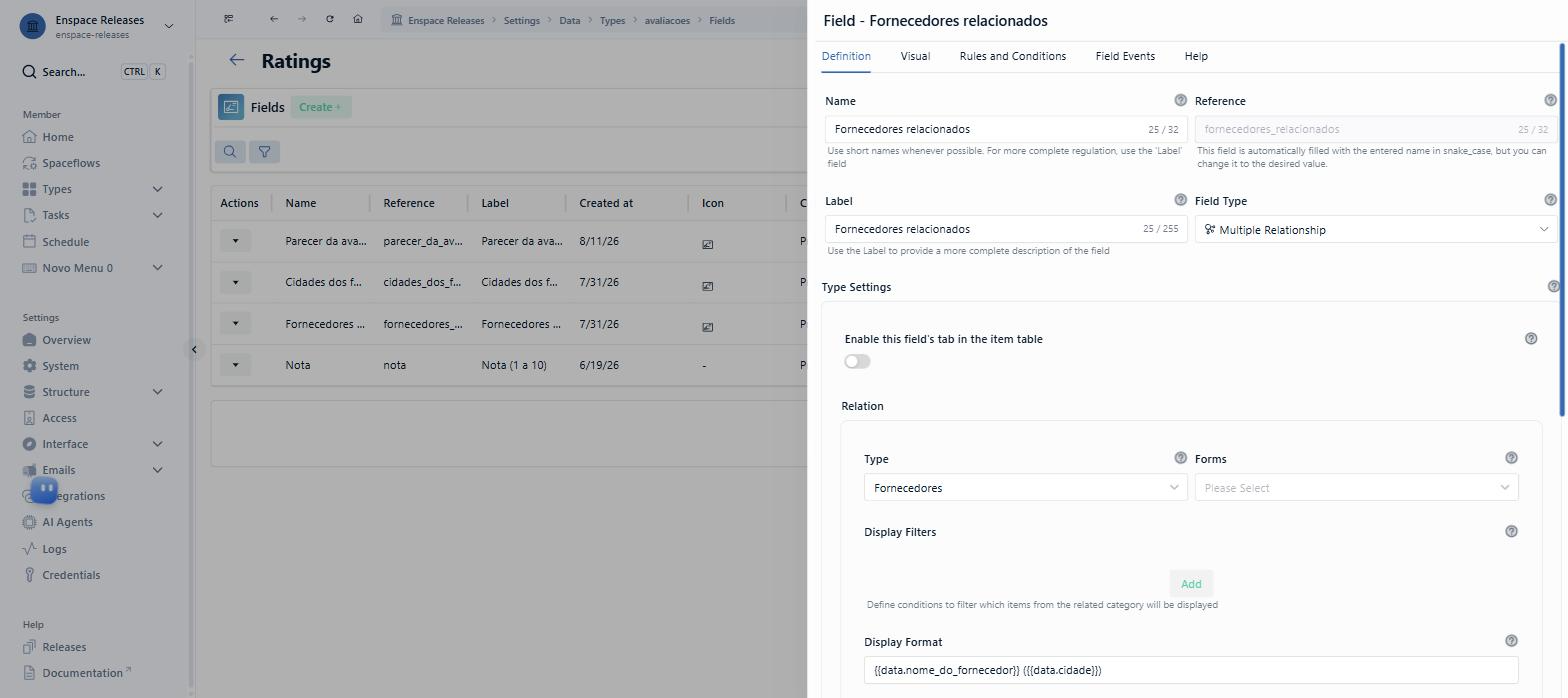The image size is (1568, 698).
Task: Click the side panel vertical scrollbar
Action: (1561, 230)
